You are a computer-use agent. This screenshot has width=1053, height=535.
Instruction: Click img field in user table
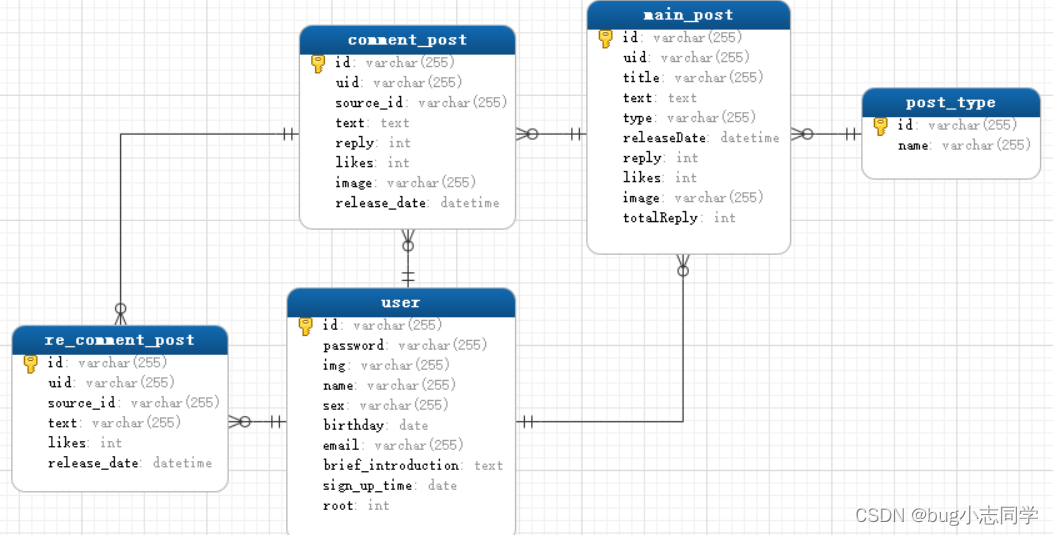[x=386, y=366]
